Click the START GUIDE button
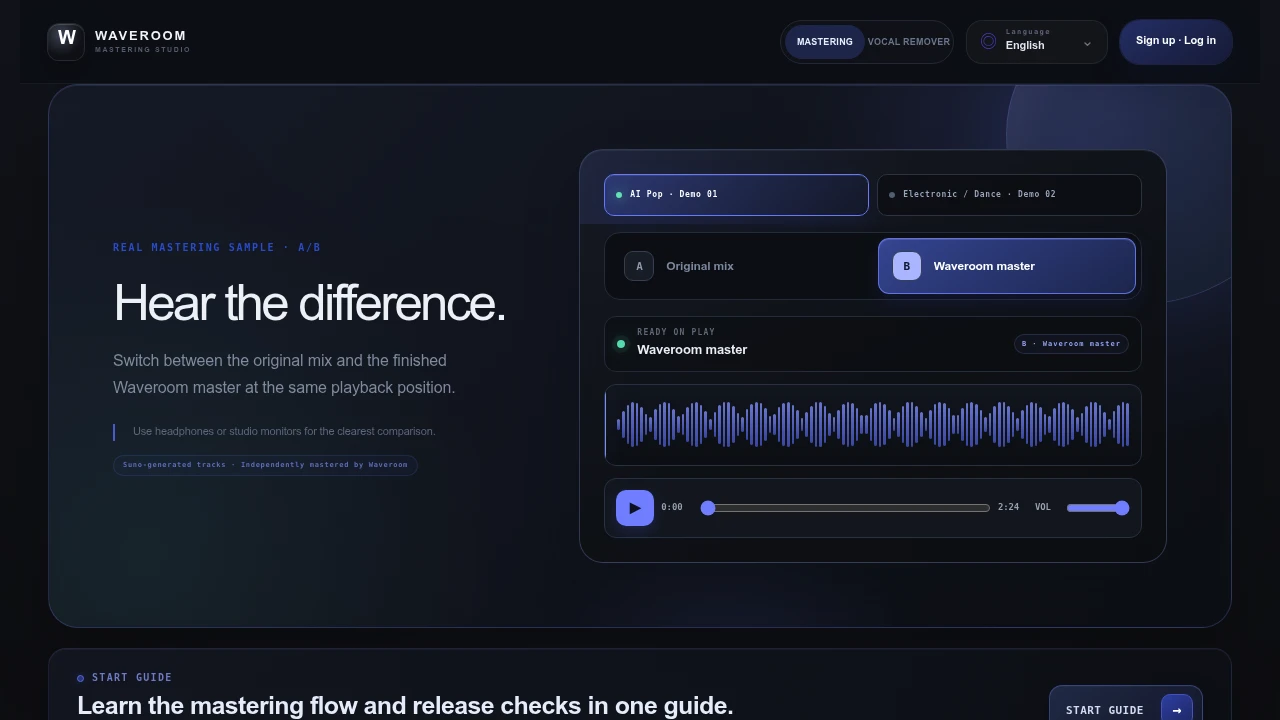 point(1125,709)
